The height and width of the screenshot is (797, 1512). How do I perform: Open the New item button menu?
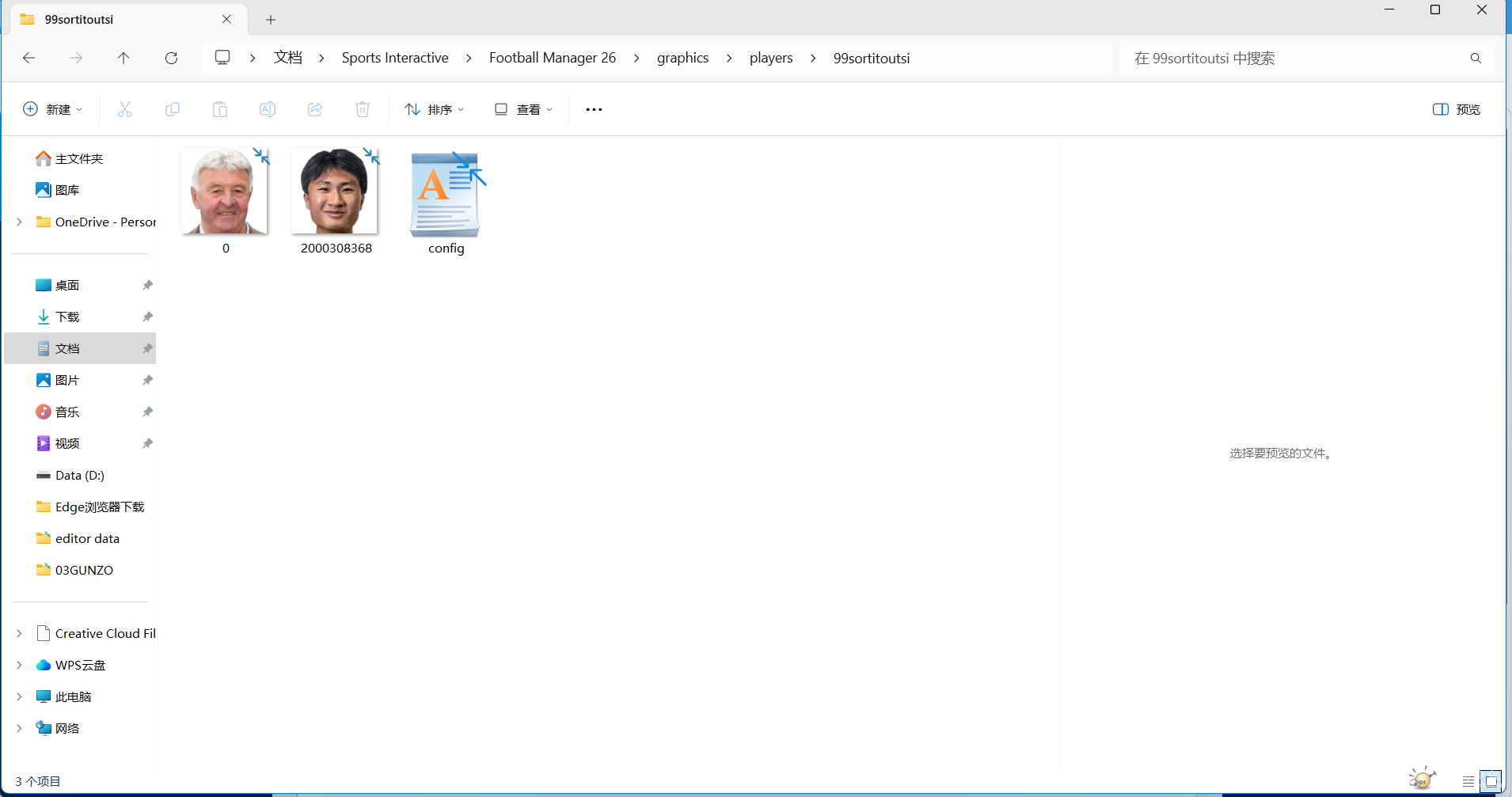[53, 109]
